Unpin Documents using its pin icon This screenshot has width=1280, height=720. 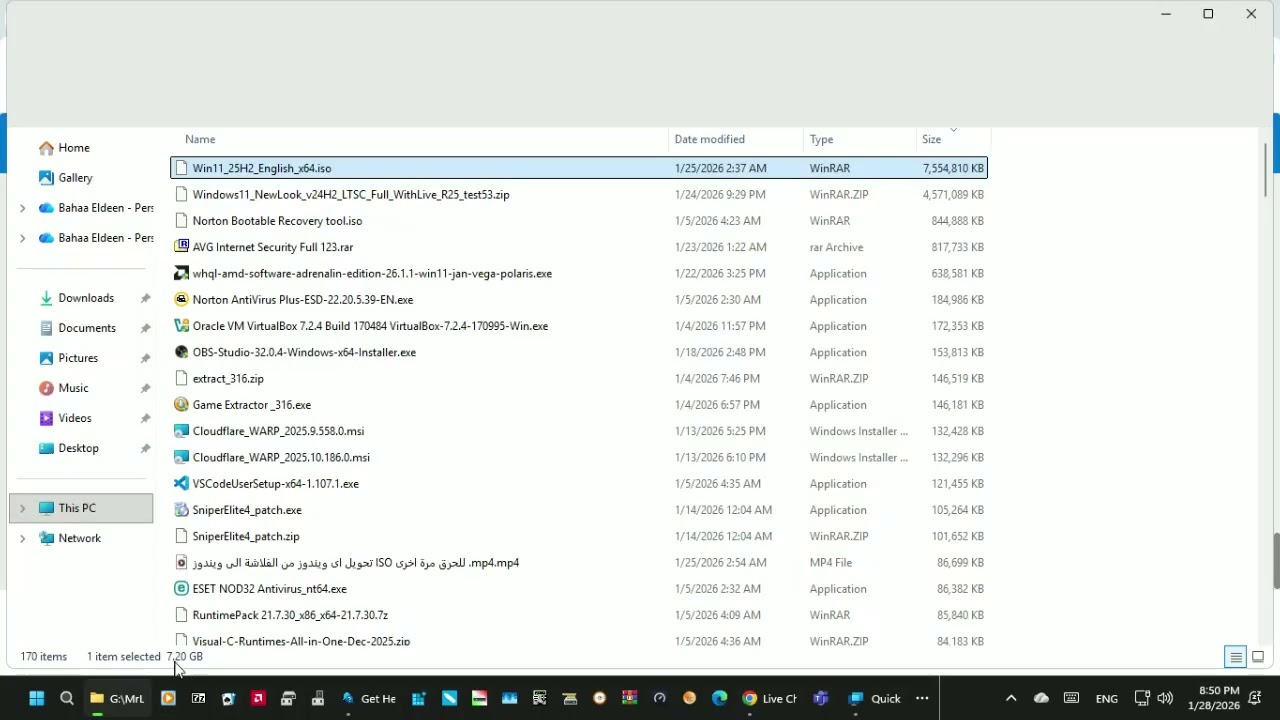[145, 328]
